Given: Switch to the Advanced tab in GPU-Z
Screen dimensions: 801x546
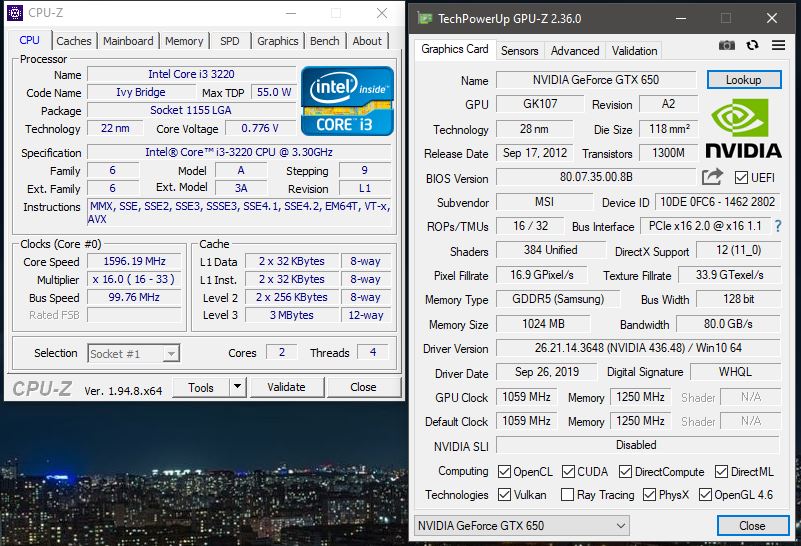Looking at the screenshot, I should point(575,51).
